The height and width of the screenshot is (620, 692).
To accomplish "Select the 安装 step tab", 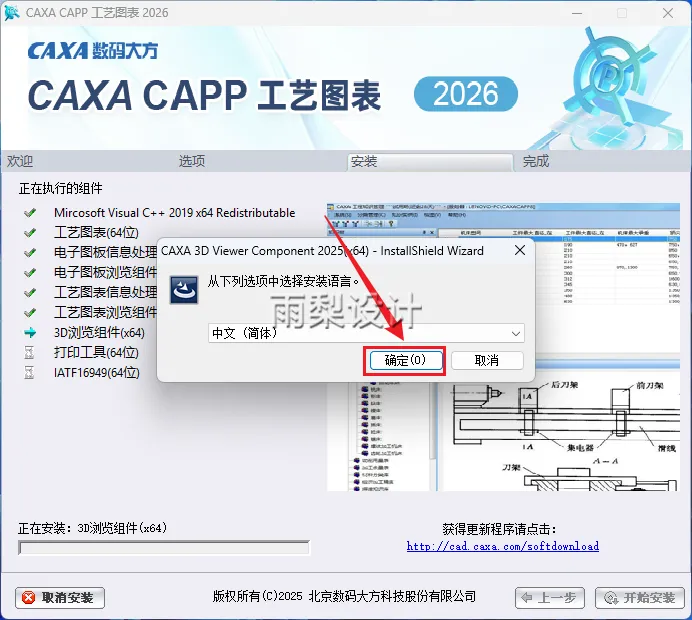I will tap(430, 162).
